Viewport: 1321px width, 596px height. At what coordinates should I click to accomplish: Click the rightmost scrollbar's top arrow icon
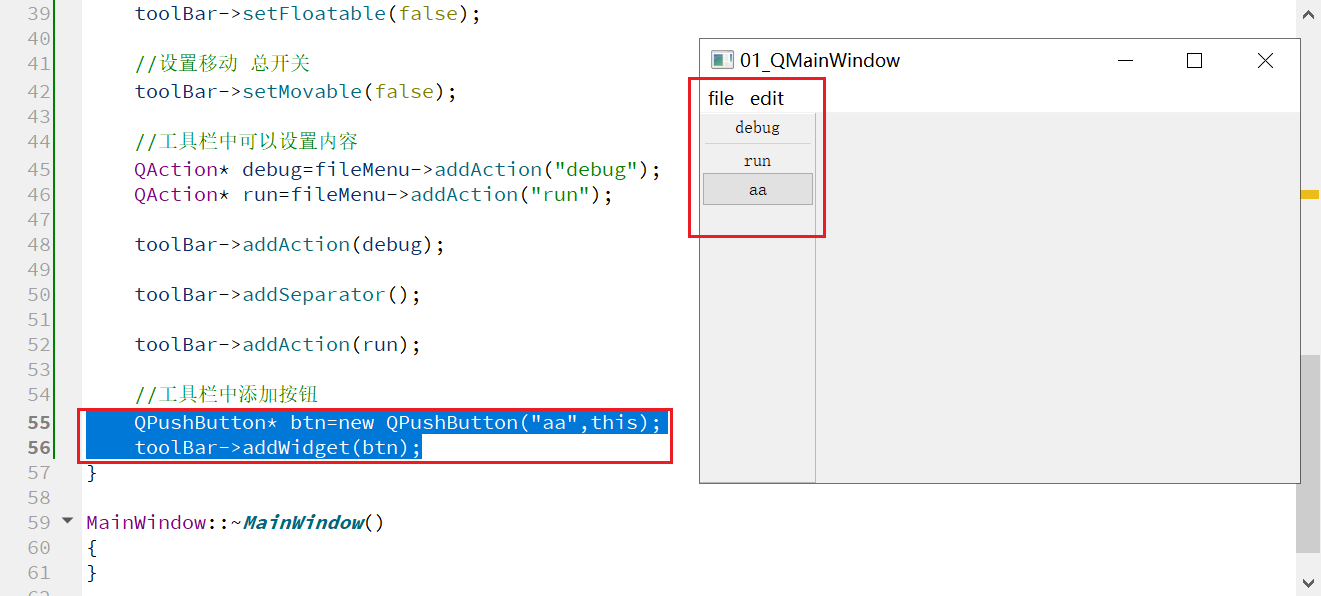click(x=1309, y=14)
